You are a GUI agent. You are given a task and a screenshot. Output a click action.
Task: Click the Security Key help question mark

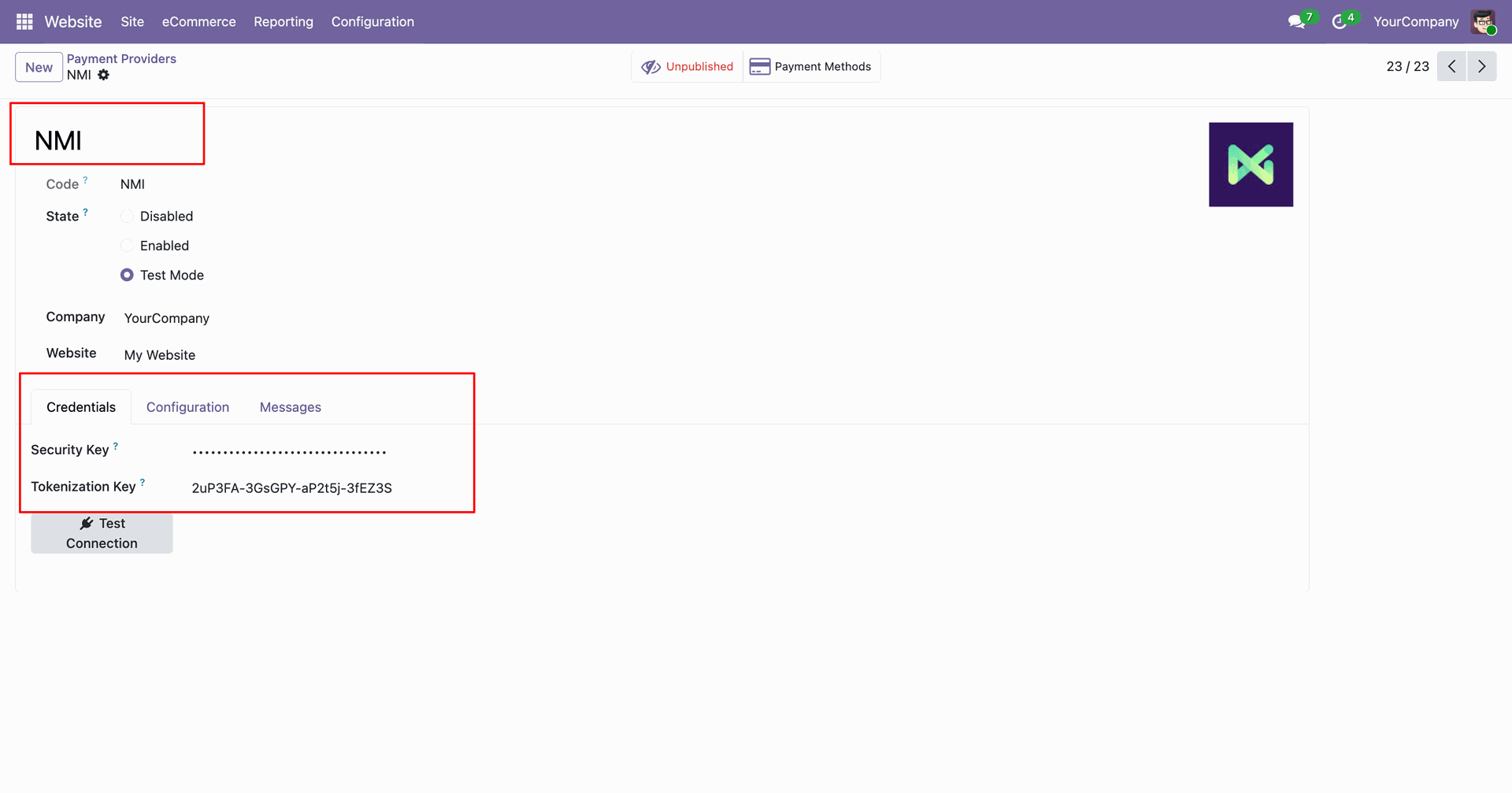(x=116, y=446)
